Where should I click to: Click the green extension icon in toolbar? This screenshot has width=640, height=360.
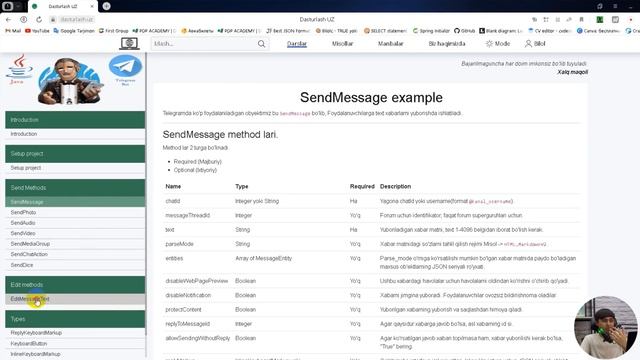600,19
